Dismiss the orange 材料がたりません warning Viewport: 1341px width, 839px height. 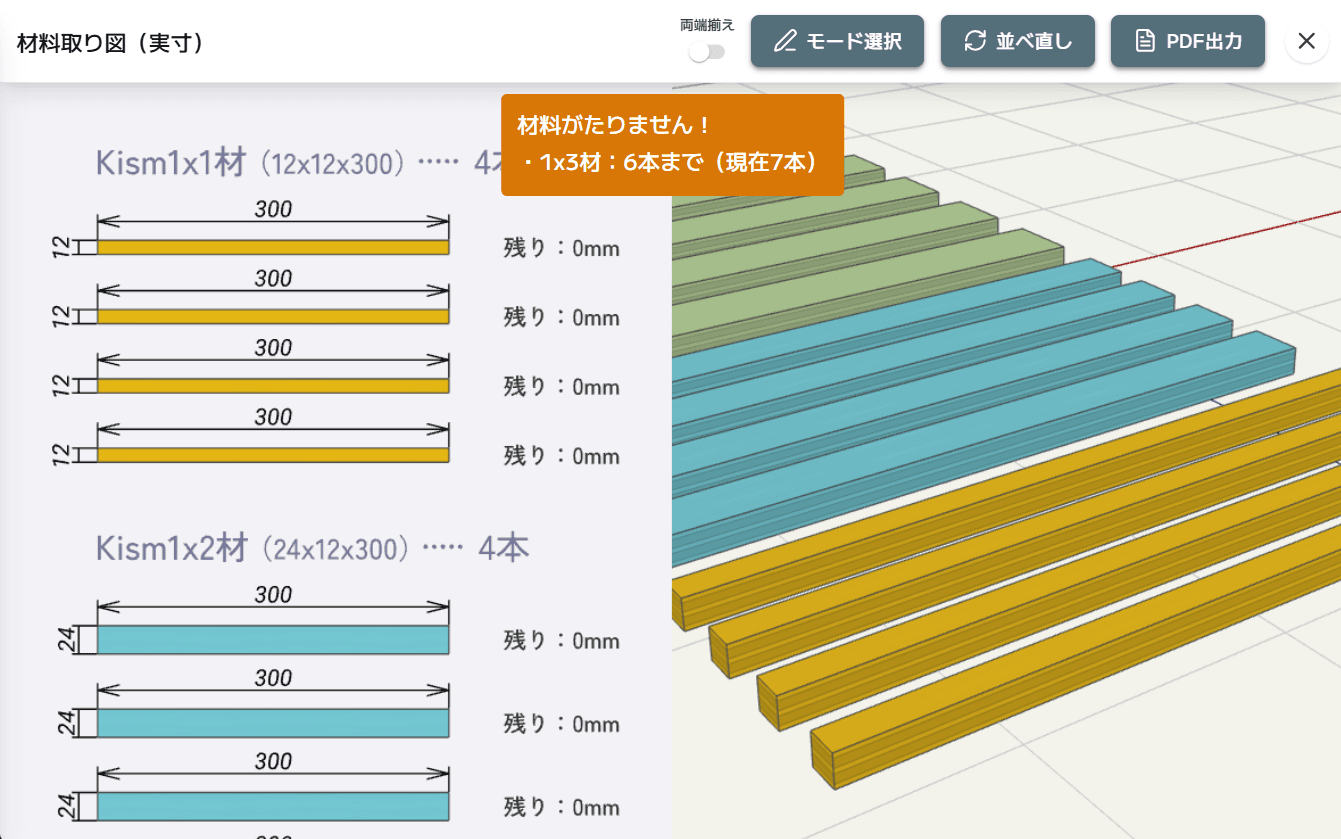click(x=672, y=144)
